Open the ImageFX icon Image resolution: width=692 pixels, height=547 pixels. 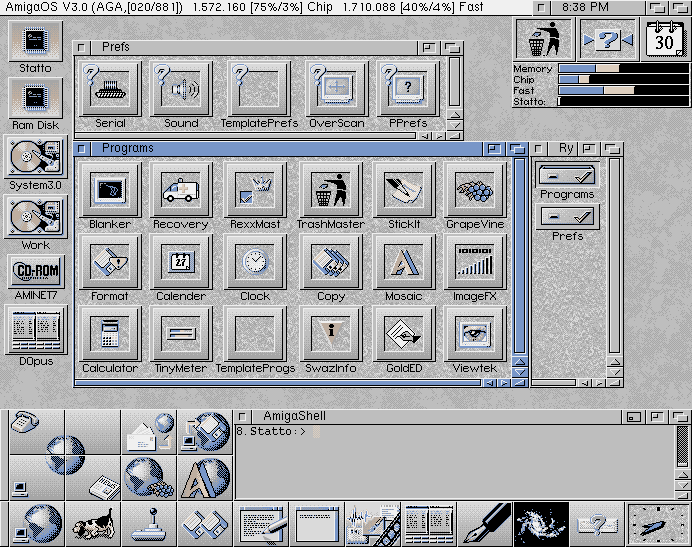pyautogui.click(x=475, y=262)
